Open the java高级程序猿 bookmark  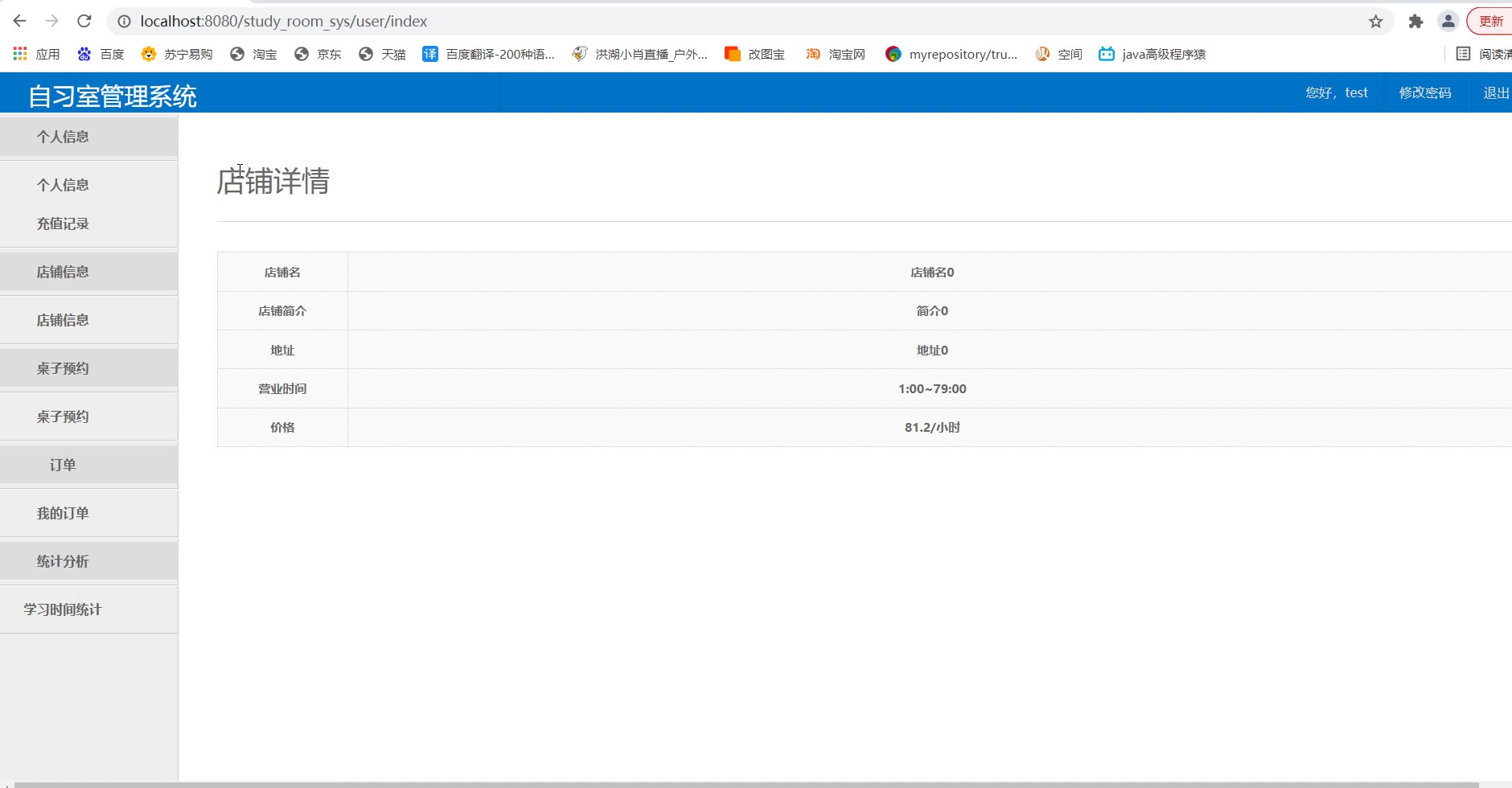click(1152, 54)
